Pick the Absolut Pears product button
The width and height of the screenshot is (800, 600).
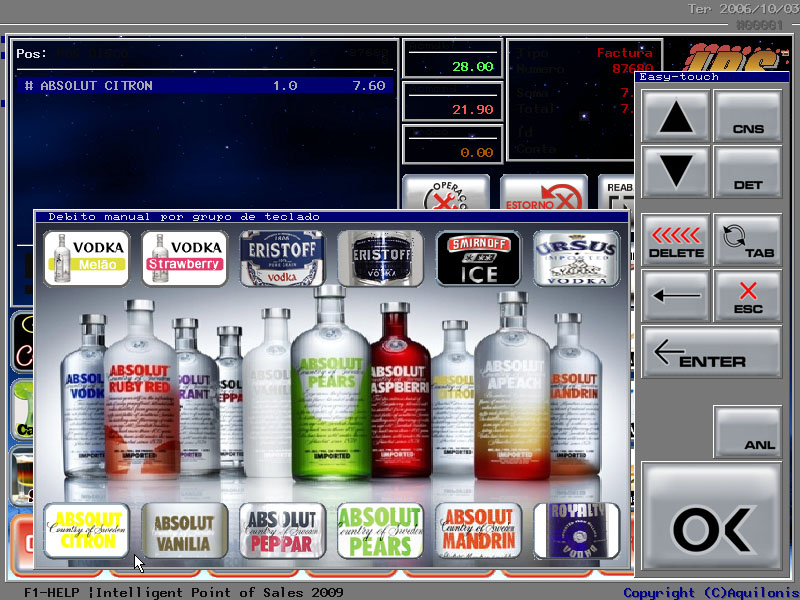pos(380,530)
